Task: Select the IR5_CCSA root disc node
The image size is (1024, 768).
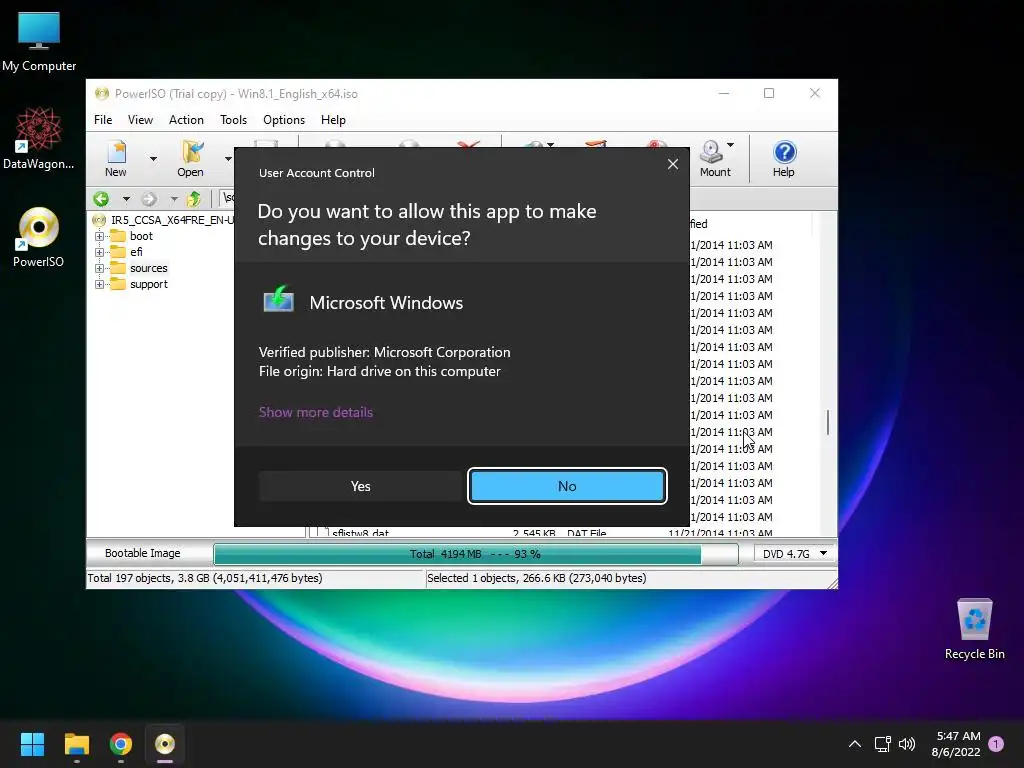Action: [x=171, y=220]
